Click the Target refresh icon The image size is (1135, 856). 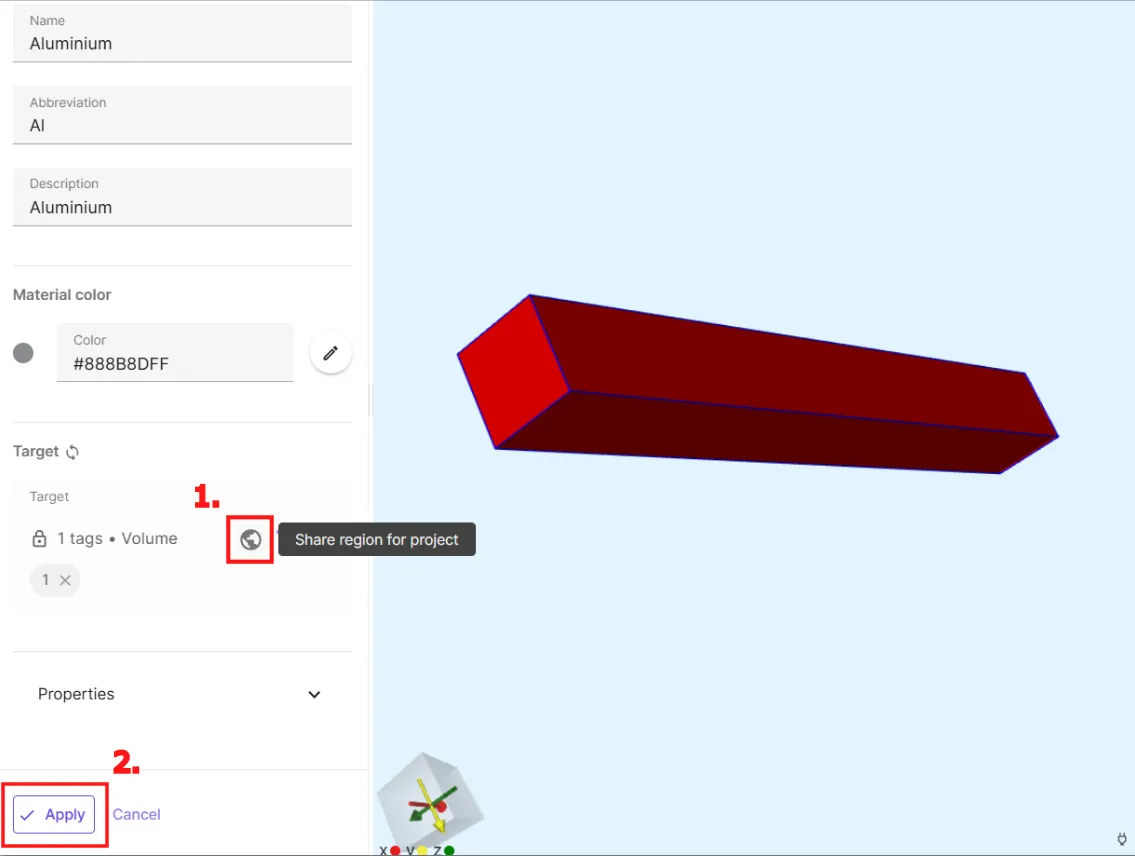coord(72,452)
